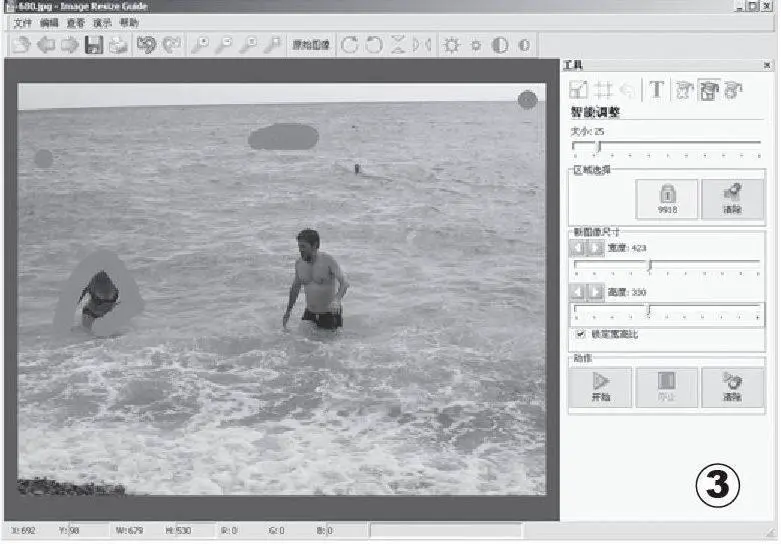Toggle the 锁定宽高比 checkbox
The width and height of the screenshot is (781, 544).
pyautogui.click(x=580, y=334)
